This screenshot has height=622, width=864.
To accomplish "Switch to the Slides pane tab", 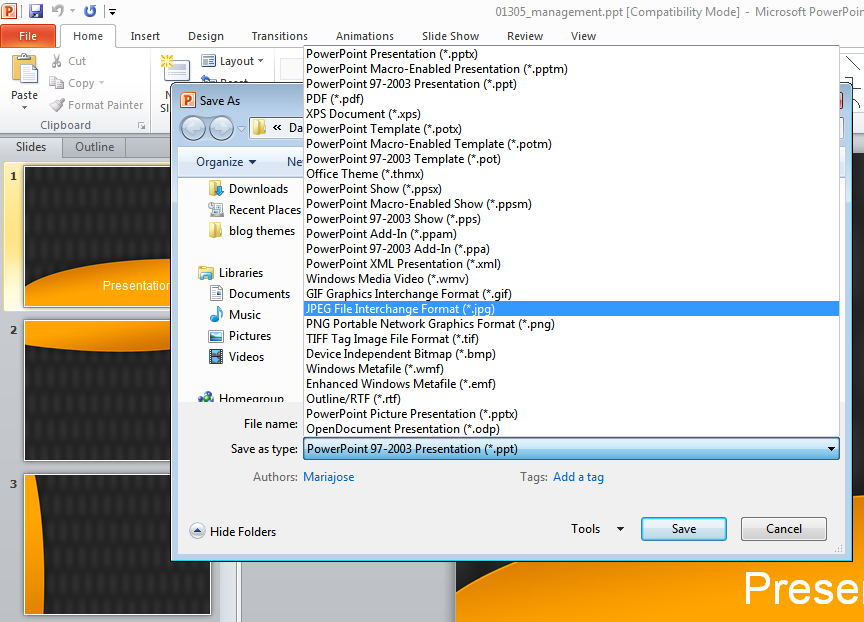I will click(x=31, y=147).
